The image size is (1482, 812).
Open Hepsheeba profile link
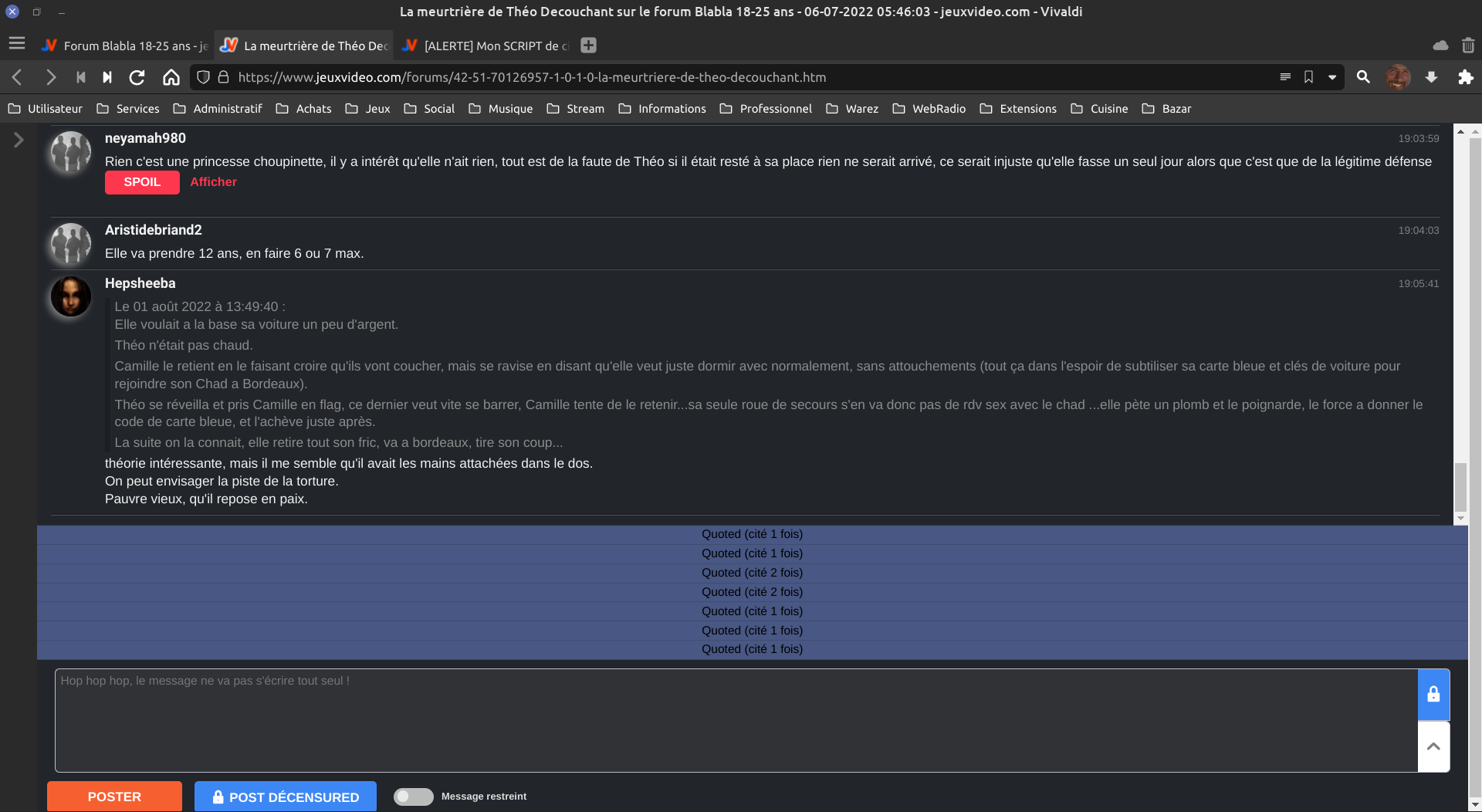click(x=140, y=283)
